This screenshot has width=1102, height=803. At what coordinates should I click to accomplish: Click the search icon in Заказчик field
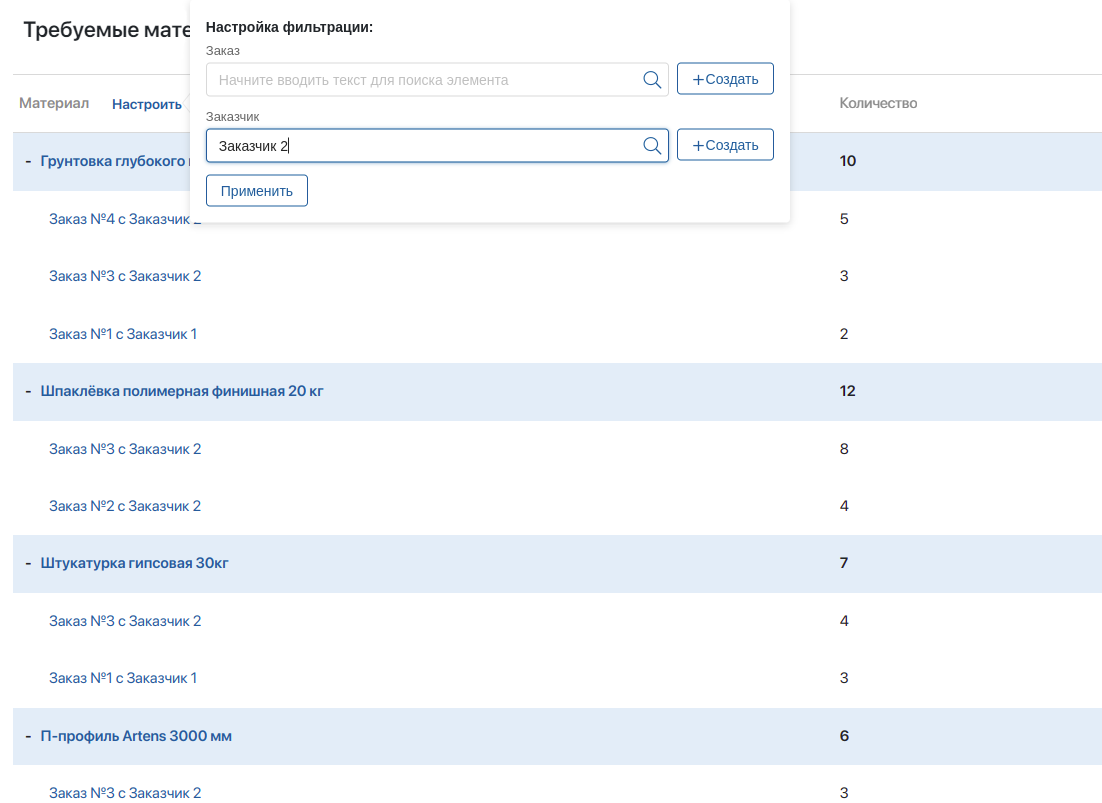652,146
